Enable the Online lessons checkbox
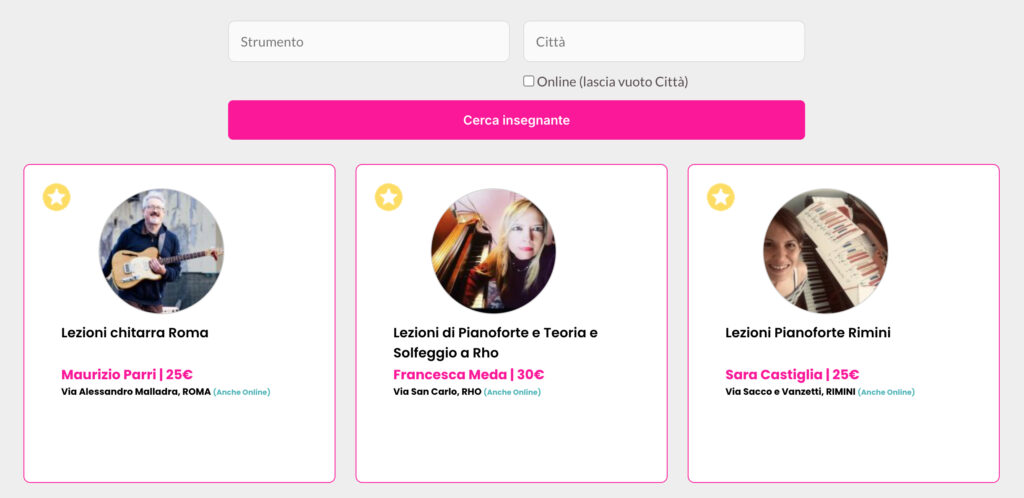 [528, 81]
